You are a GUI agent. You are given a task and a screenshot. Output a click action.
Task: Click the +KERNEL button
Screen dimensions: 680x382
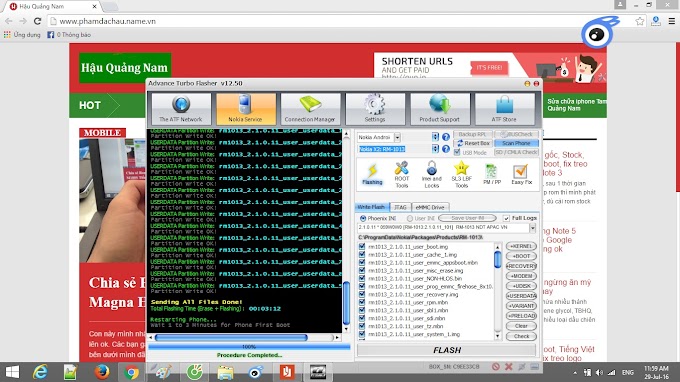pos(521,246)
